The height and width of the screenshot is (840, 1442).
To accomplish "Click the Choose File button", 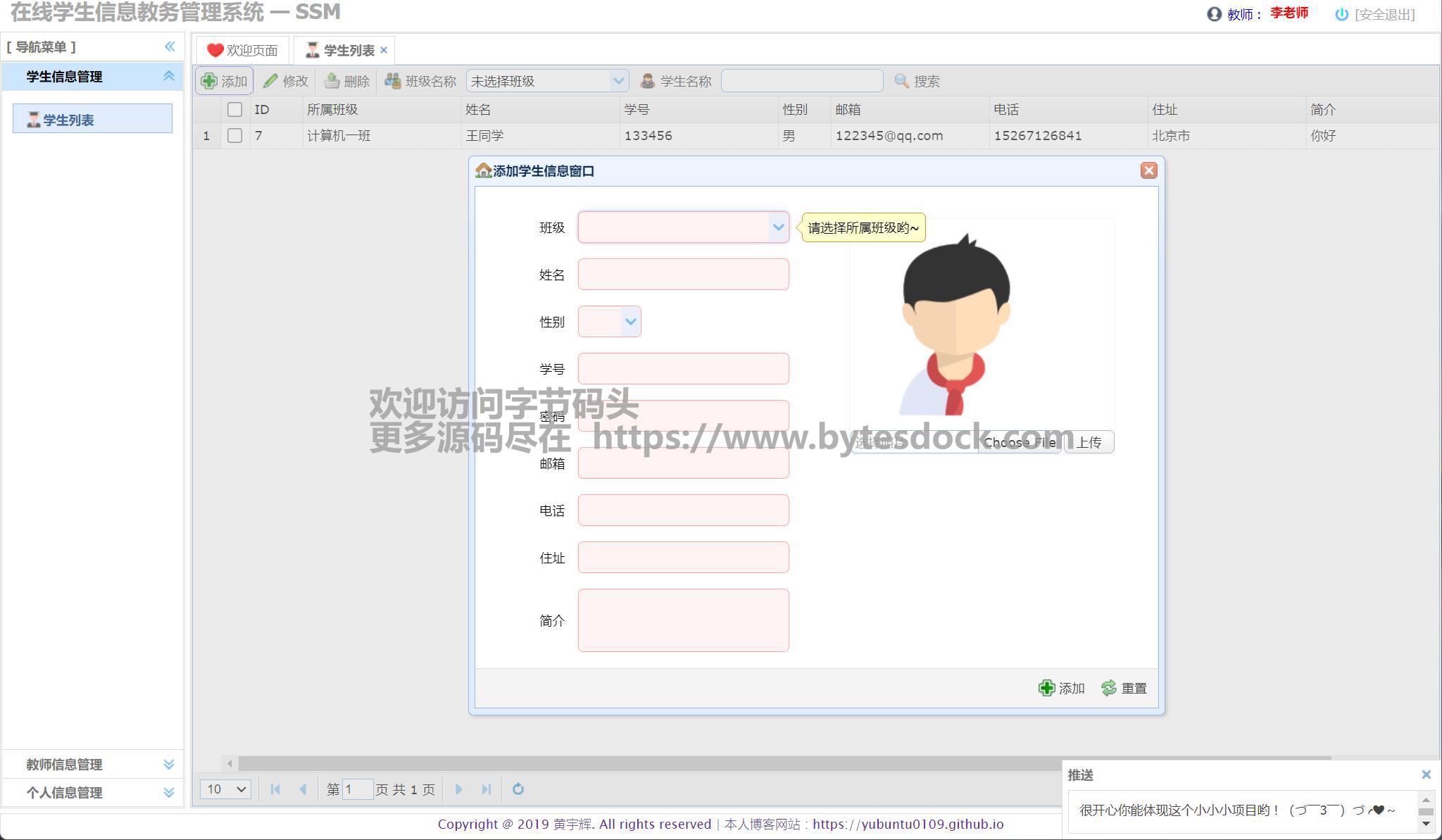I will pyautogui.click(x=1019, y=442).
